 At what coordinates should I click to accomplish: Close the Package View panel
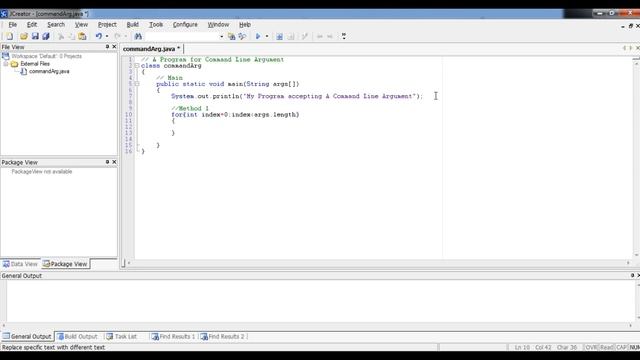click(x=114, y=162)
